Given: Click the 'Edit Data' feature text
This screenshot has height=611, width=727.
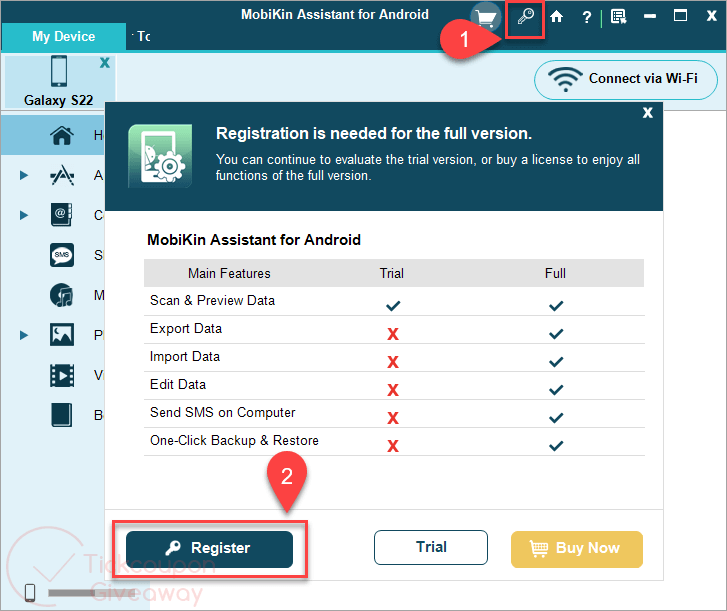Looking at the screenshot, I should pyautogui.click(x=178, y=384).
